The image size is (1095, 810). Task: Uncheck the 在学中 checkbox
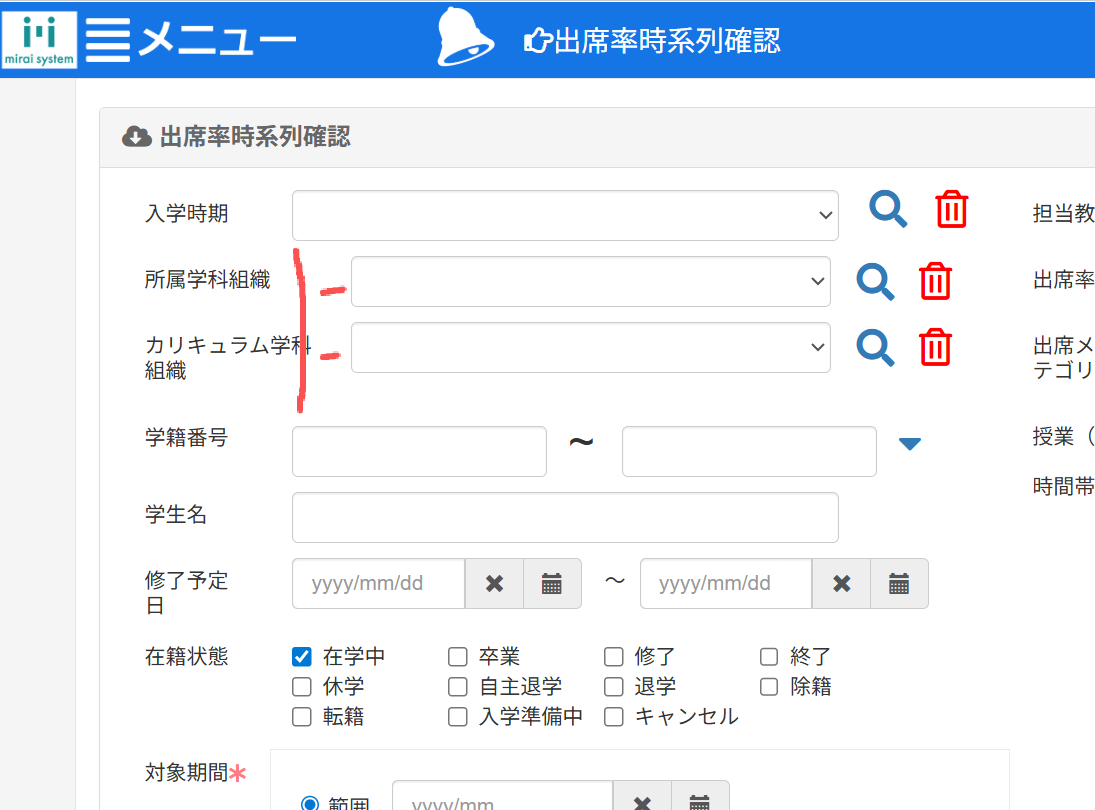pos(302,657)
